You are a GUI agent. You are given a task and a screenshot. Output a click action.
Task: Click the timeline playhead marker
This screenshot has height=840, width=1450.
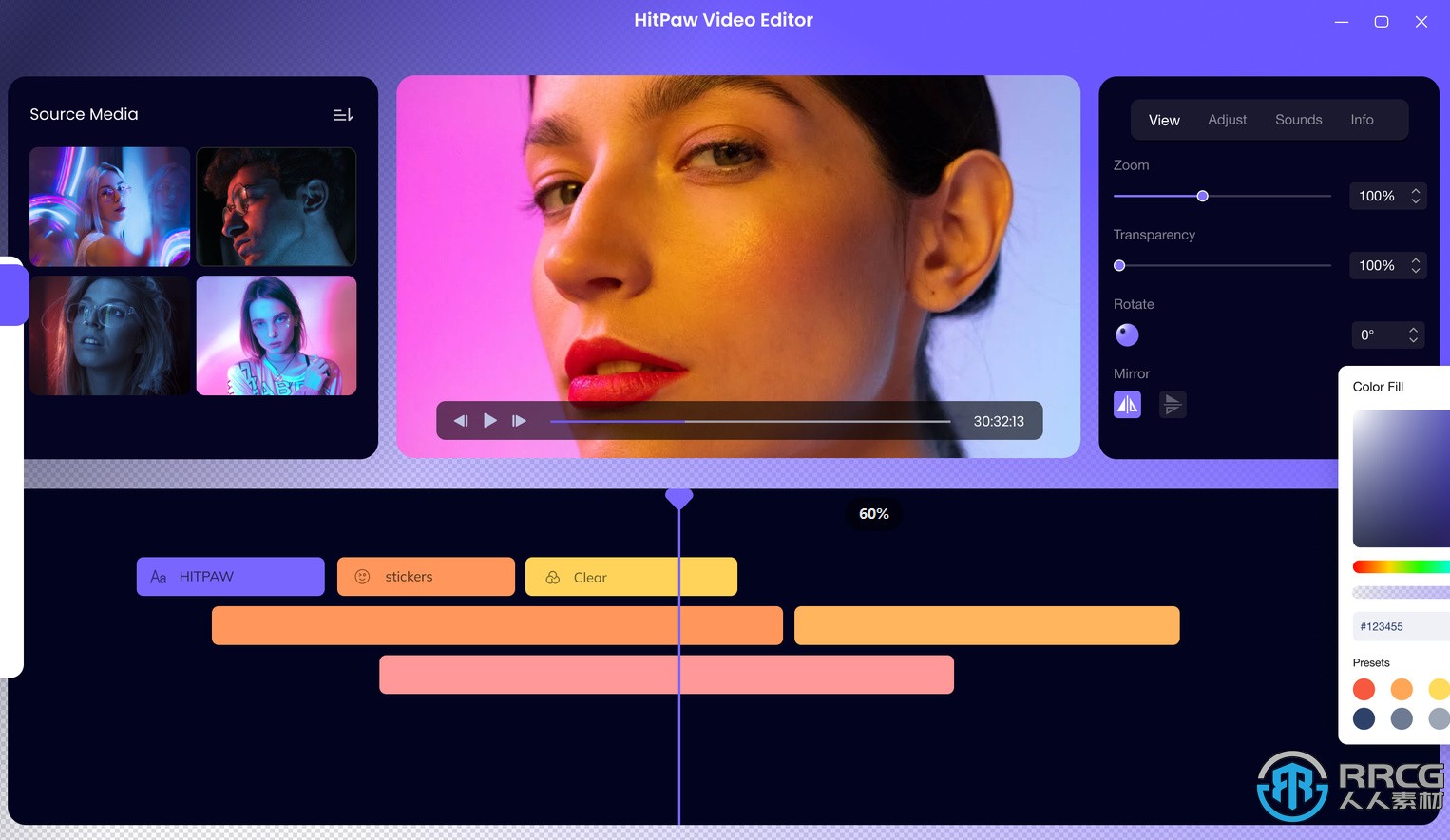tap(678, 498)
